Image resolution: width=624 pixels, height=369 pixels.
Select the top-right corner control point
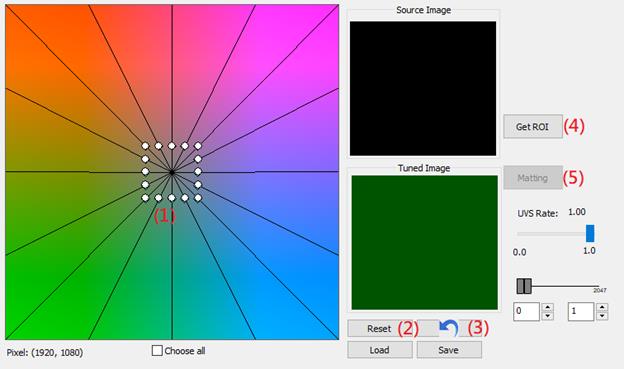tap(198, 146)
